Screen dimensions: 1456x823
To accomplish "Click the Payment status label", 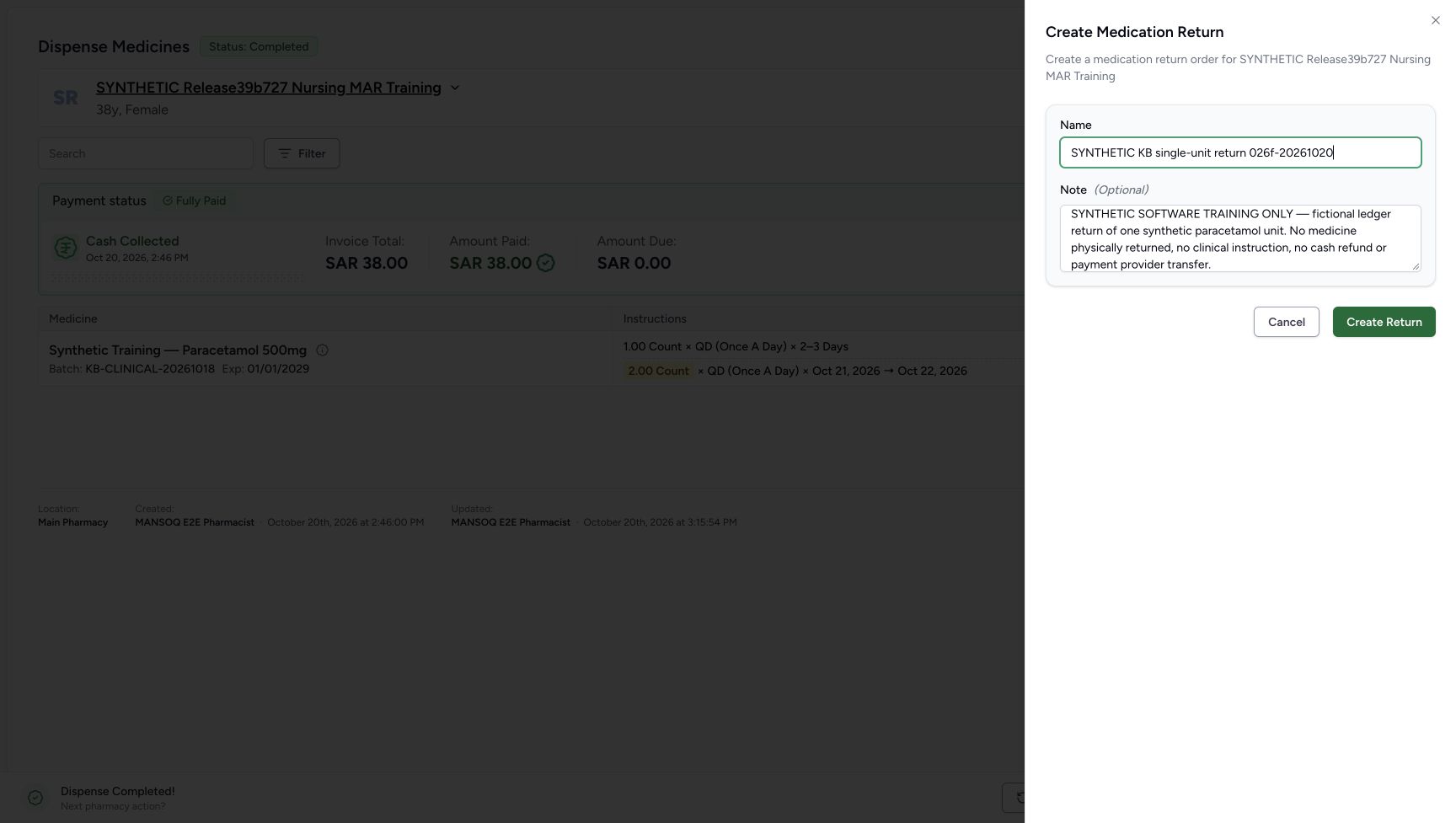I will [99, 200].
